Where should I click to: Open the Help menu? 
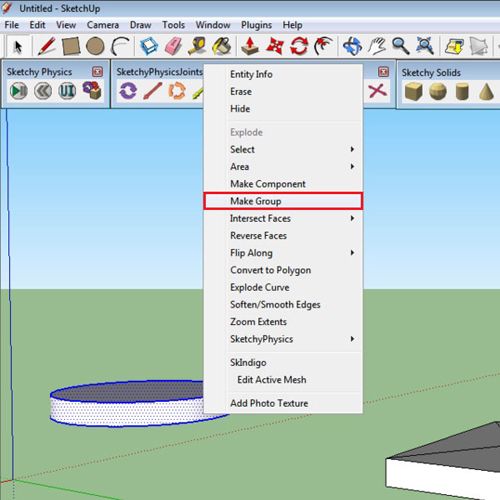pos(292,25)
